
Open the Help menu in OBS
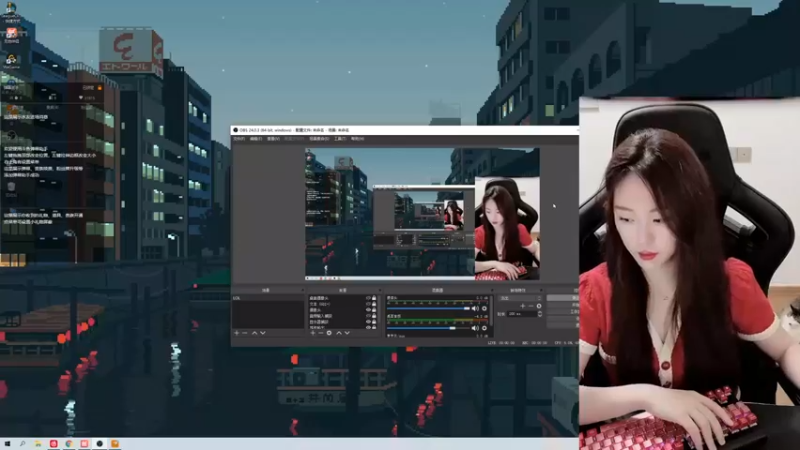(x=357, y=138)
